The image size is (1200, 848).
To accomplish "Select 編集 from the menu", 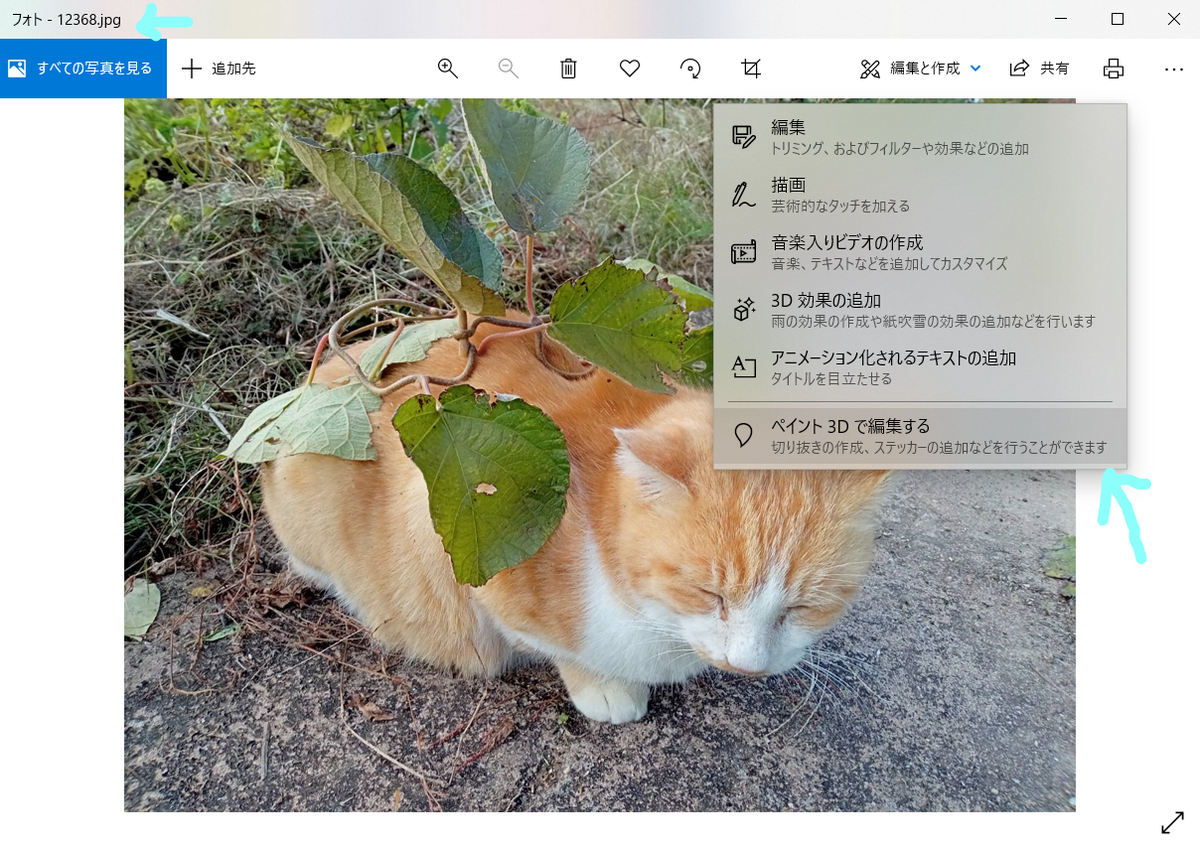I will pos(920,138).
